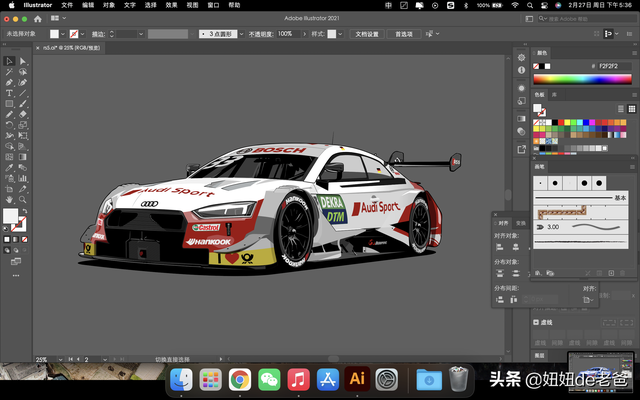Click the 首选项 button
Viewport: 640px width, 400px height.
coord(403,34)
